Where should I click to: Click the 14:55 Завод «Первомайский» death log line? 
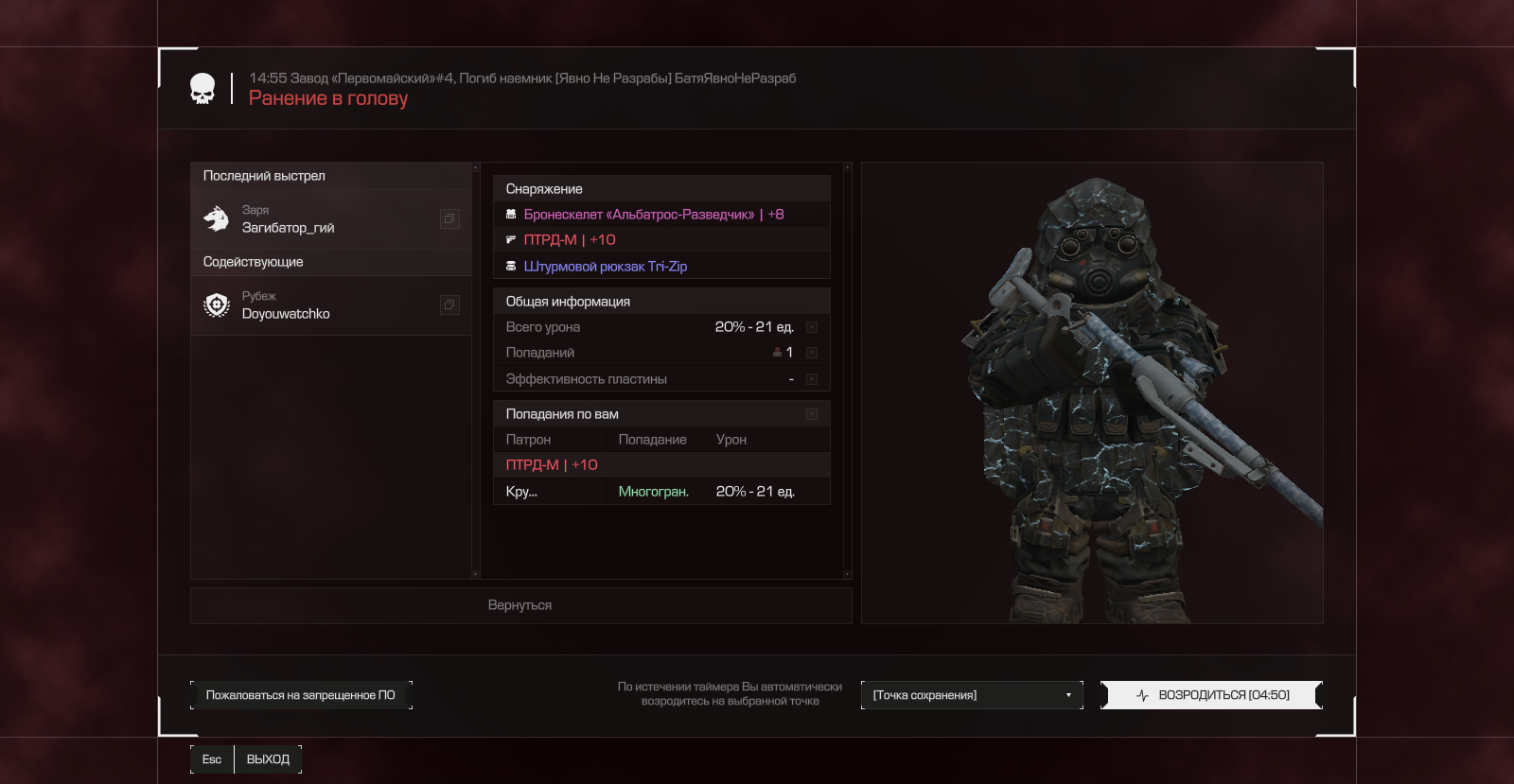coord(522,78)
